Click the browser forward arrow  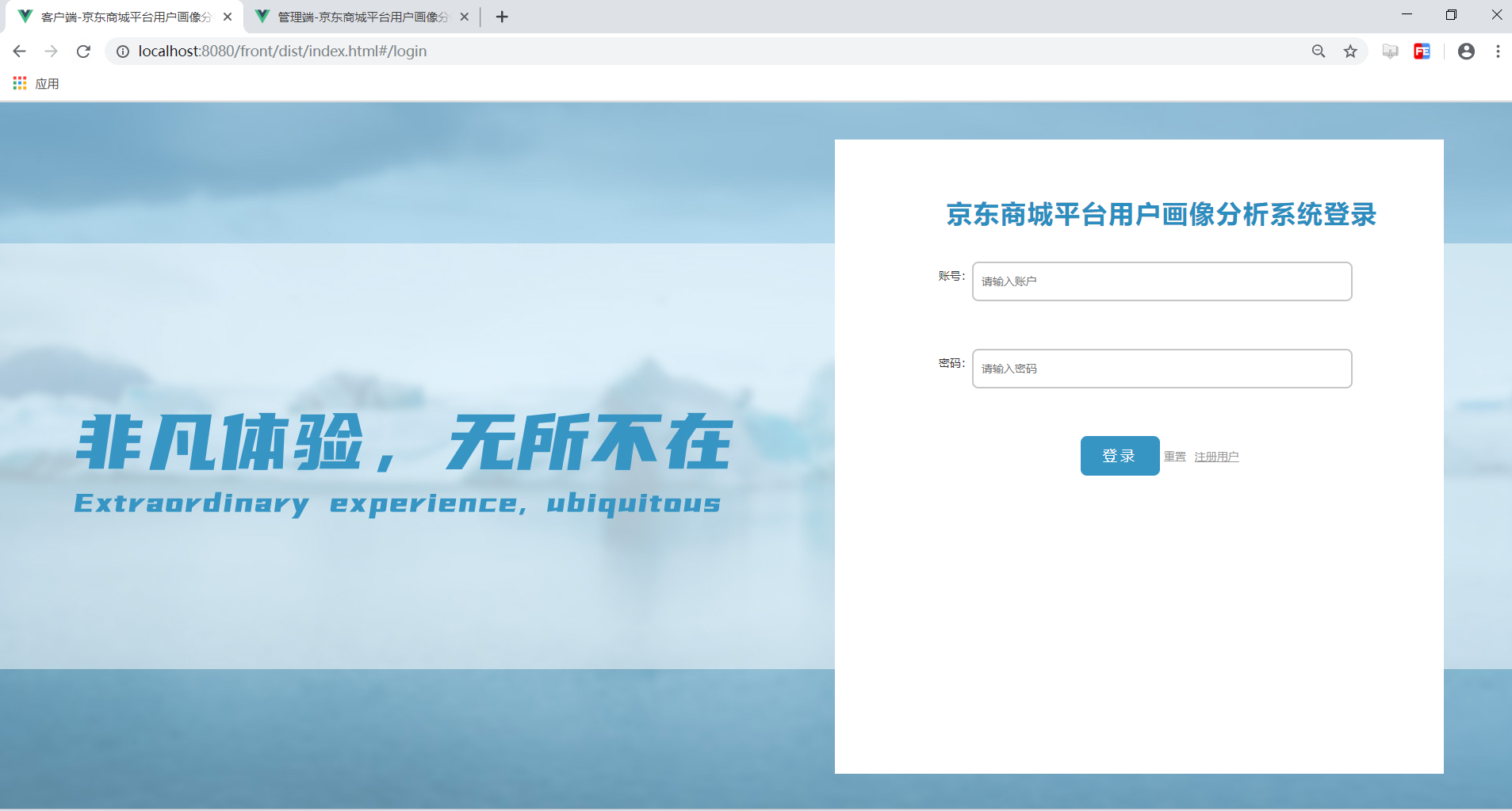point(52,52)
